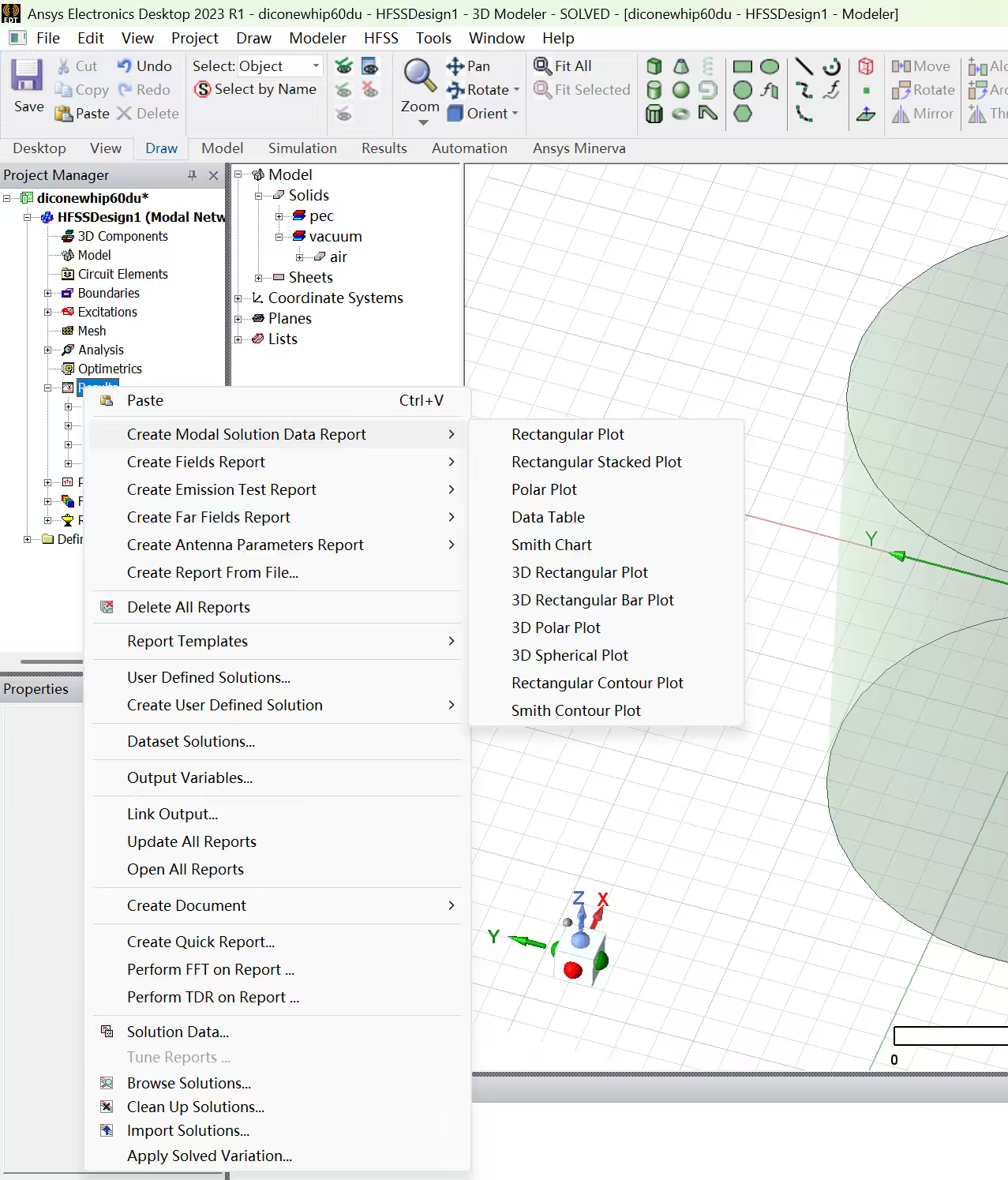This screenshot has width=1008, height=1180.
Task: Click the Select by Name icon
Action: (x=203, y=90)
